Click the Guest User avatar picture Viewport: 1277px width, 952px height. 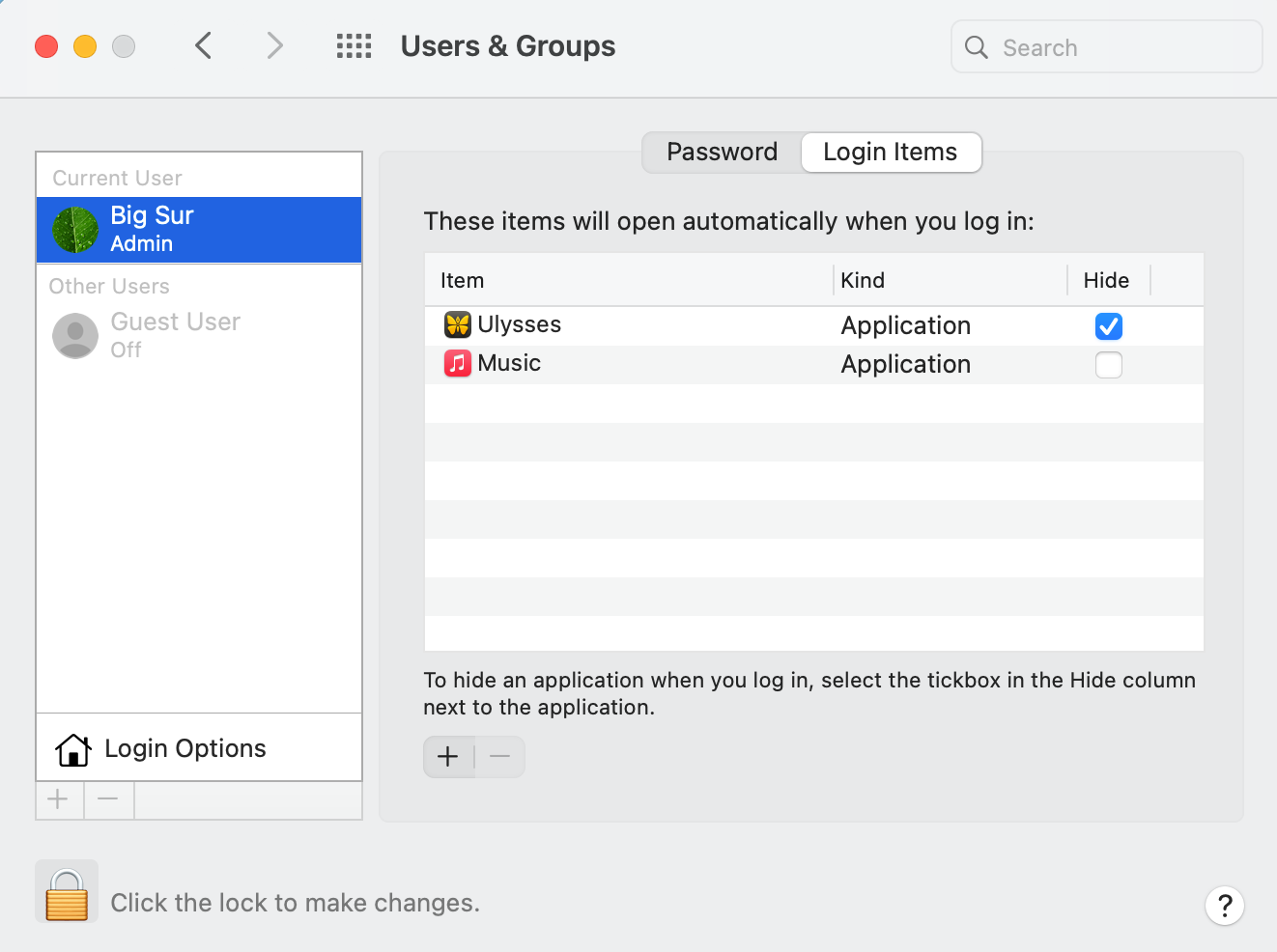[x=74, y=335]
